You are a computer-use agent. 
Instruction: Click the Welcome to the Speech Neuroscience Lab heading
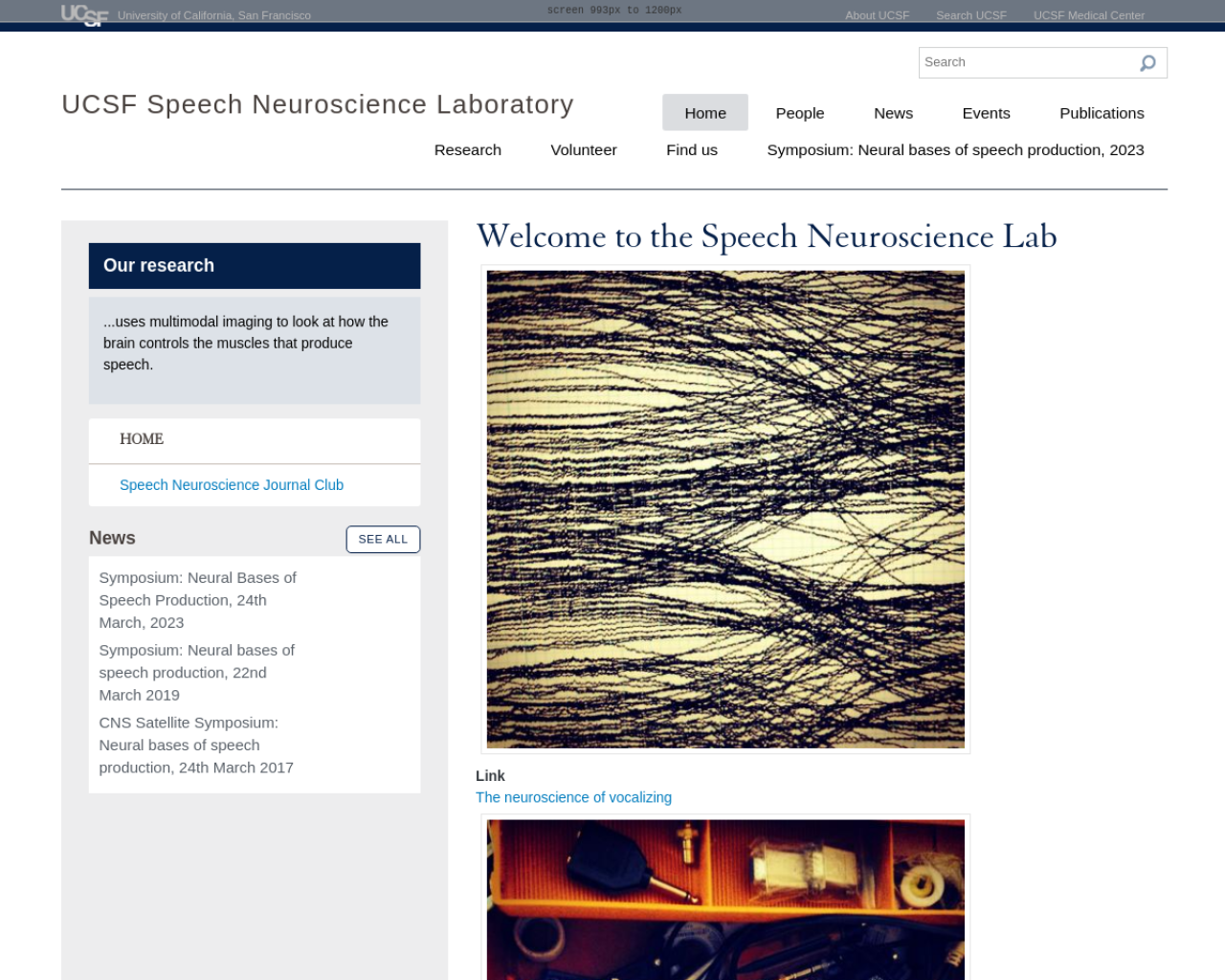pyautogui.click(x=767, y=236)
